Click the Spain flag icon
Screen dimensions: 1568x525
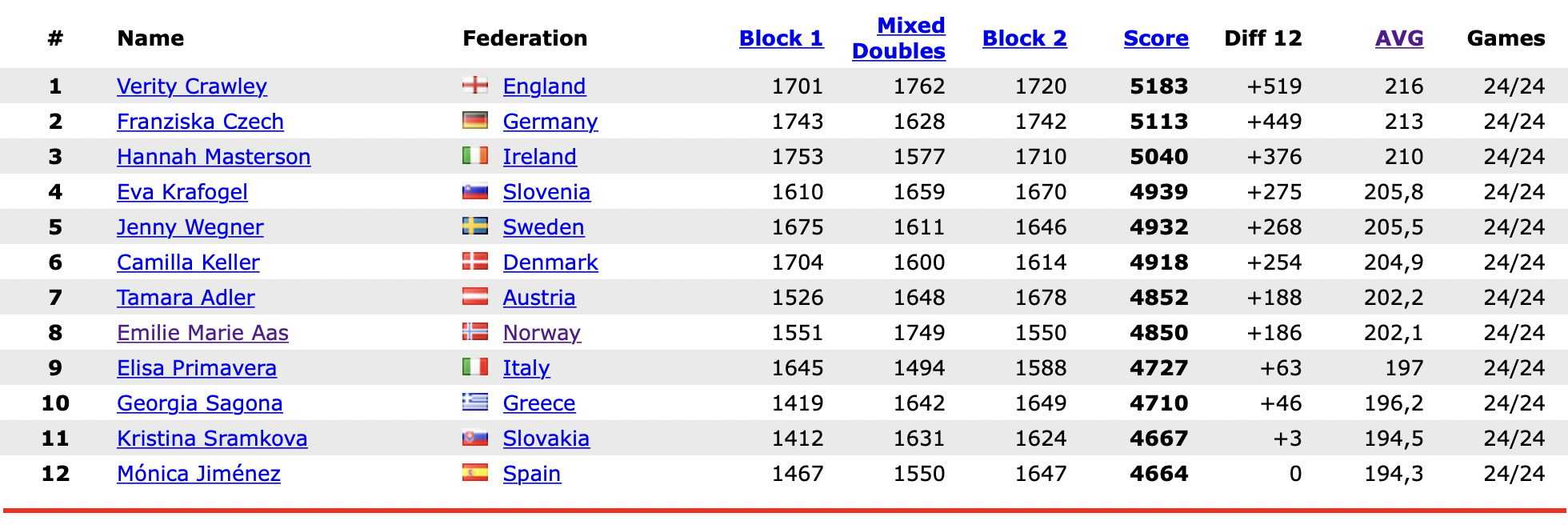pos(475,472)
